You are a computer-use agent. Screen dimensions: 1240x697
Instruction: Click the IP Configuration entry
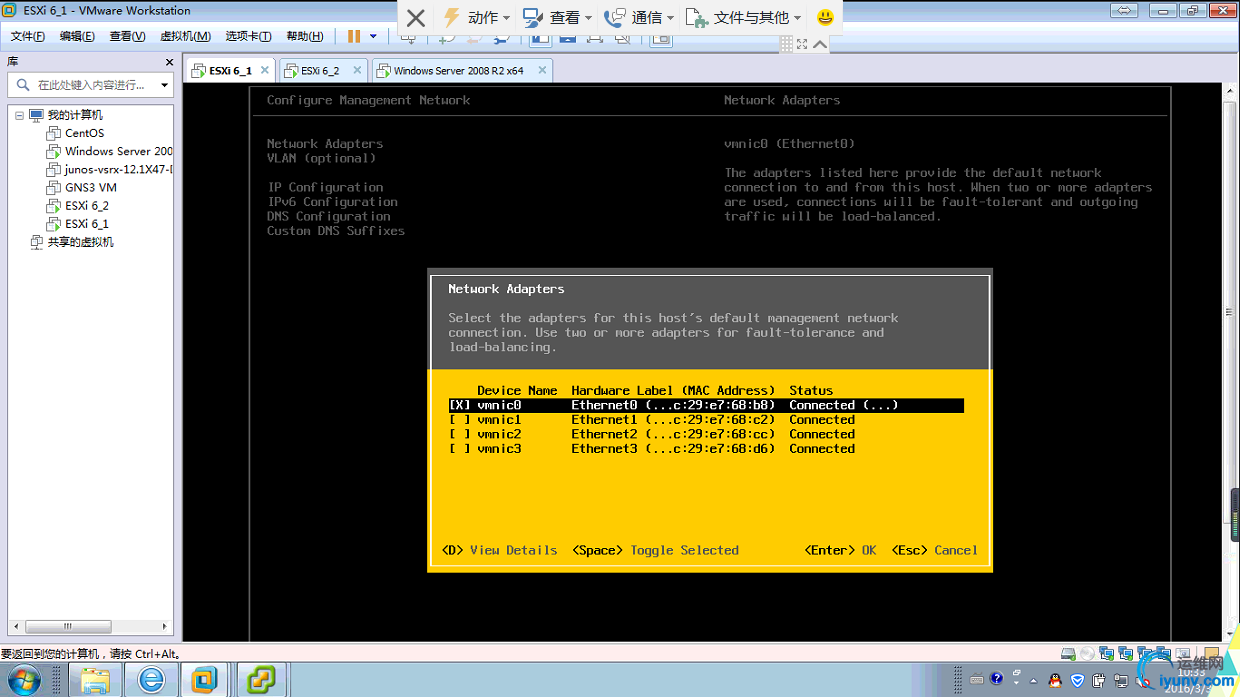point(325,187)
